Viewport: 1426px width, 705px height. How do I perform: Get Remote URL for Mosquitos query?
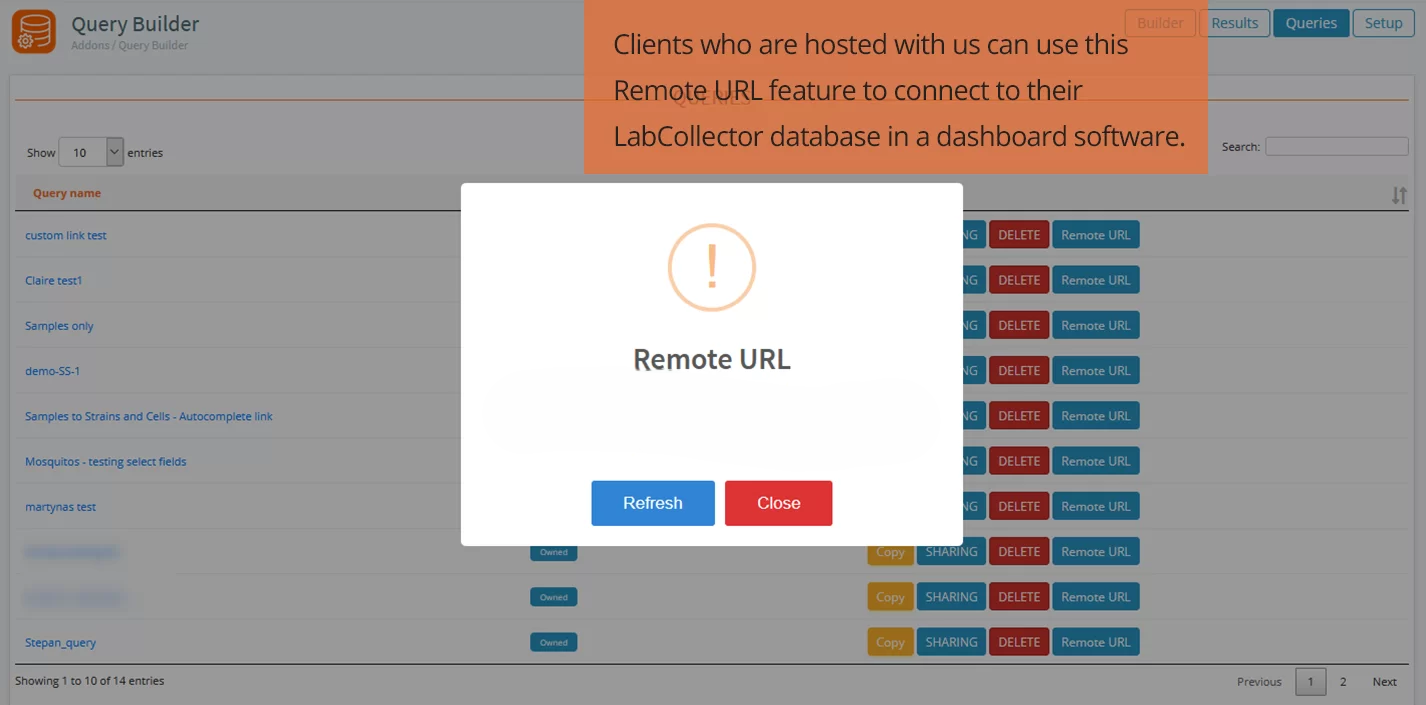click(1096, 461)
